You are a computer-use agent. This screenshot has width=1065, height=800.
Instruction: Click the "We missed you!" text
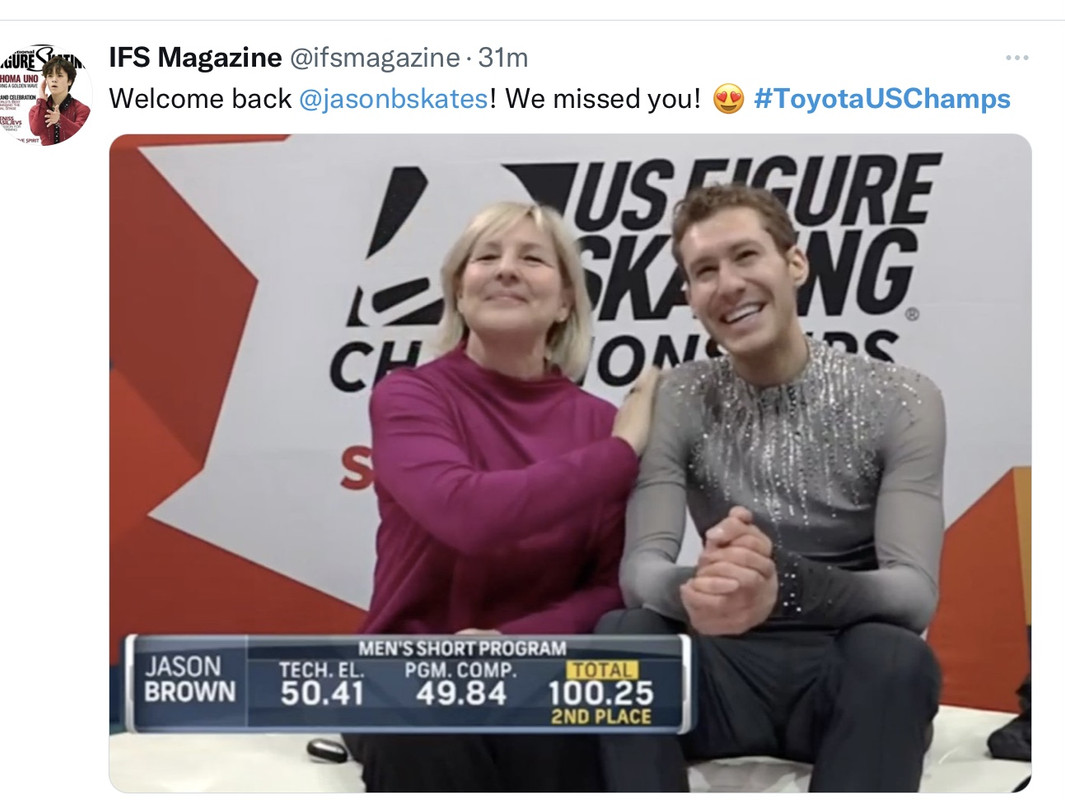tap(602, 99)
